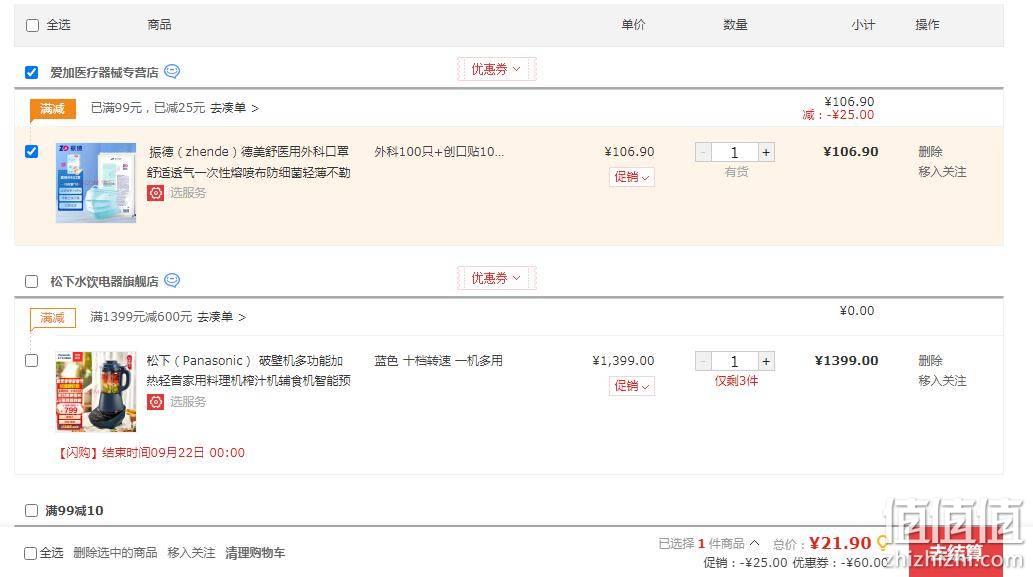Image resolution: width=1033 pixels, height=577 pixels.
Task: Click the 满99减10 promotion label
Action: 74,510
